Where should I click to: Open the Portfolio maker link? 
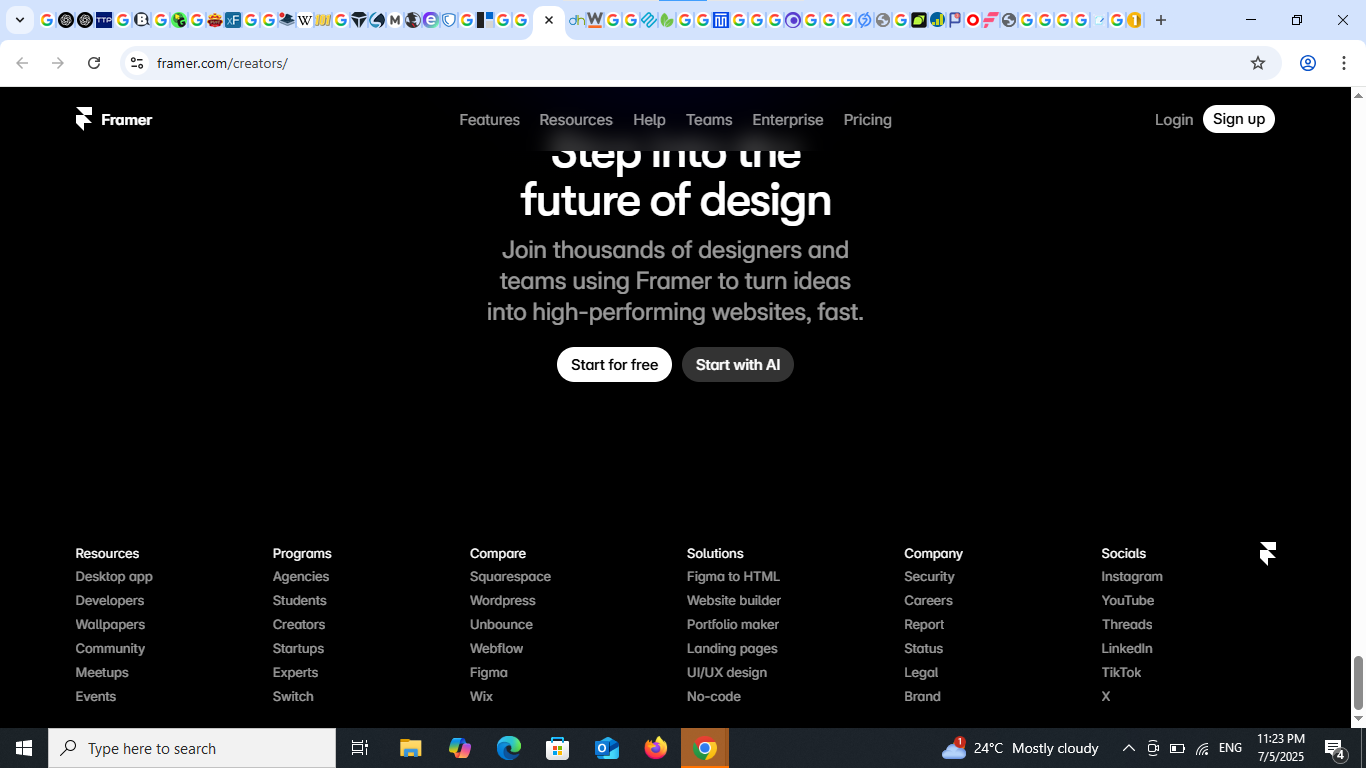733,625
